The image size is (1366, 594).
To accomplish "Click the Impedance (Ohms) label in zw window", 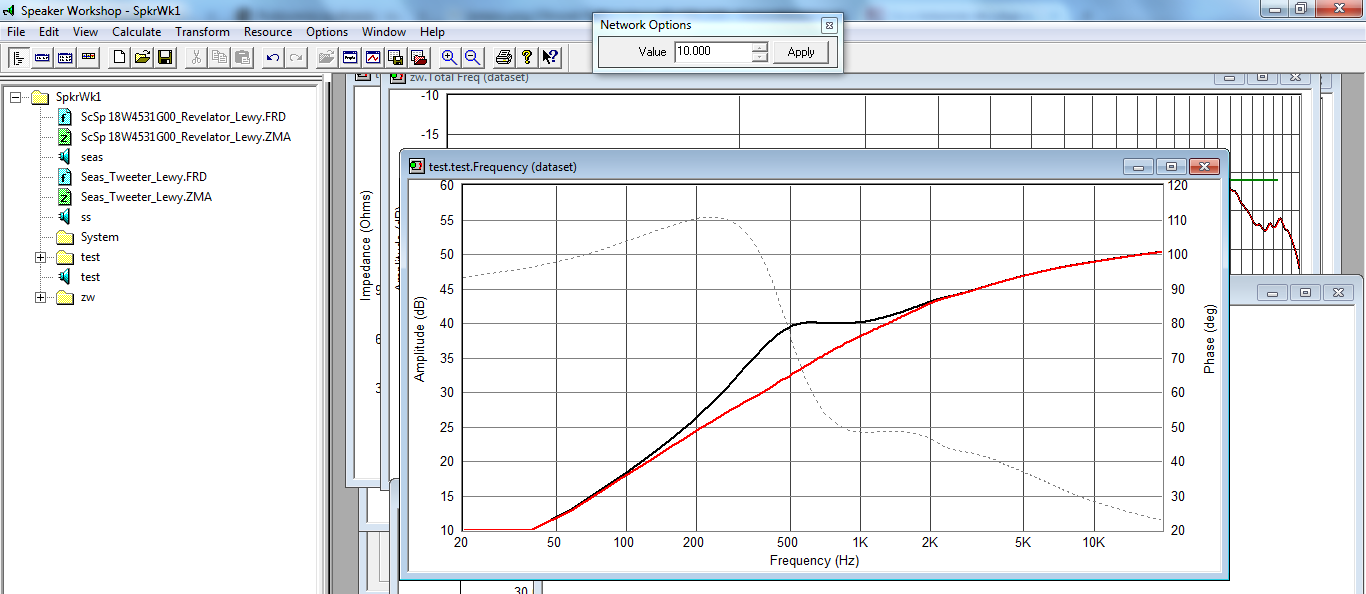I will coord(366,246).
